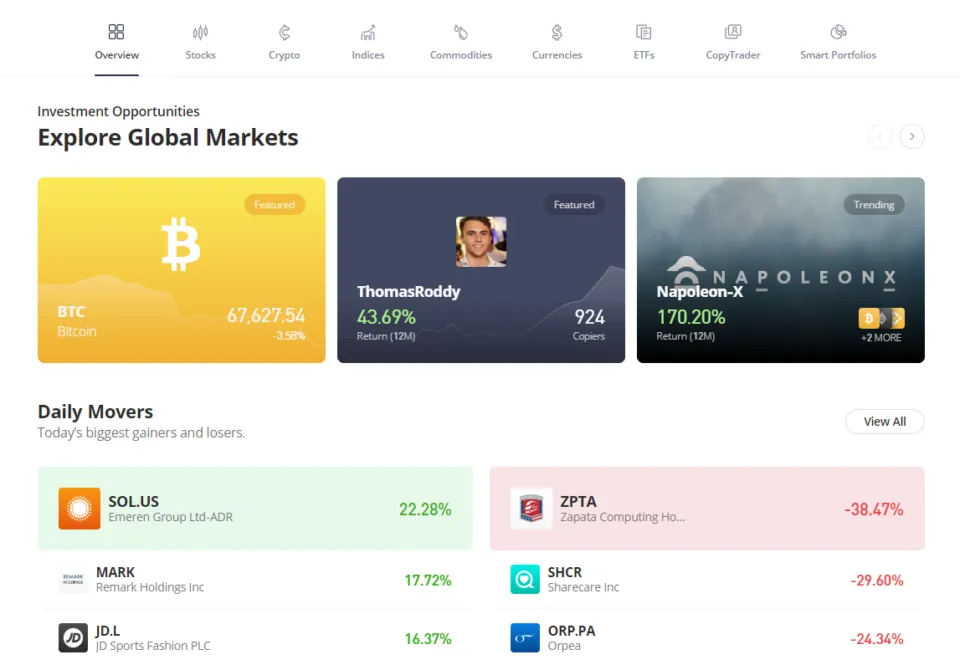Open the Currencies dollar icon
Image resolution: width=960 pixels, height=665 pixels.
pos(557,32)
